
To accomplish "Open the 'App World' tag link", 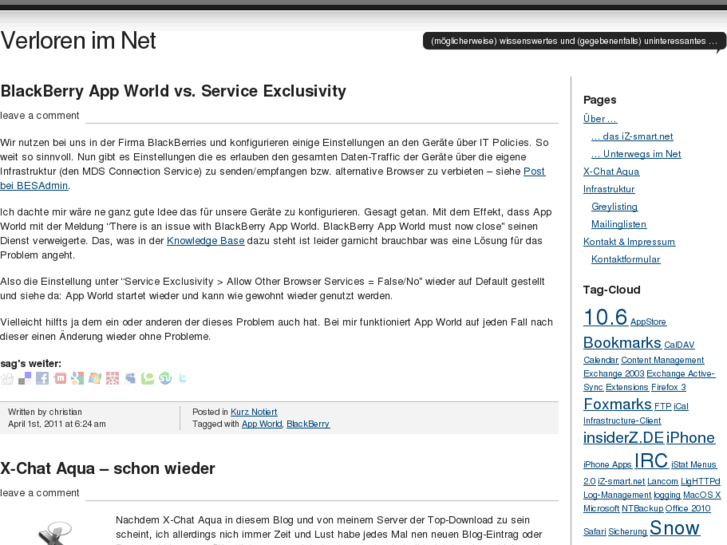I will 261,424.
